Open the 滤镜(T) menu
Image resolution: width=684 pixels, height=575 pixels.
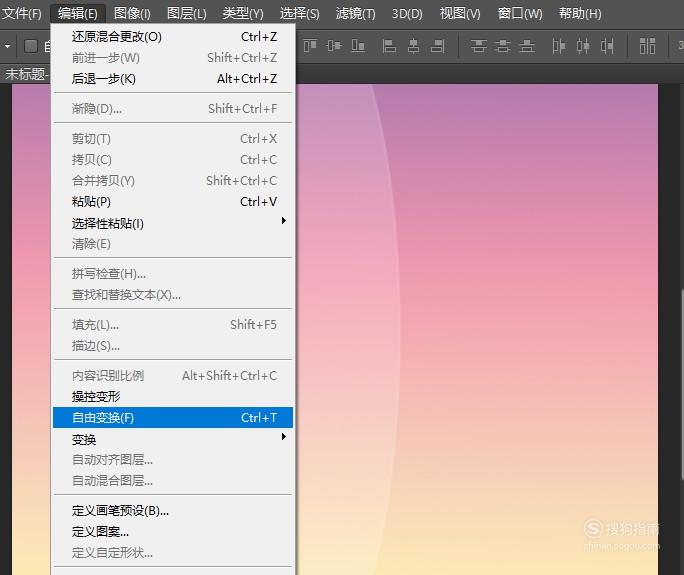pyautogui.click(x=356, y=14)
